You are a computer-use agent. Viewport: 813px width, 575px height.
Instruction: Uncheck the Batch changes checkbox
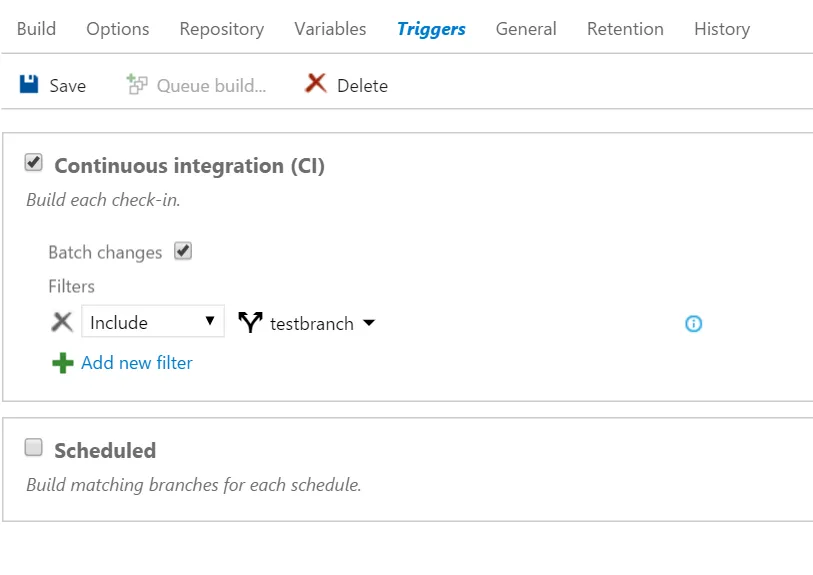[183, 251]
